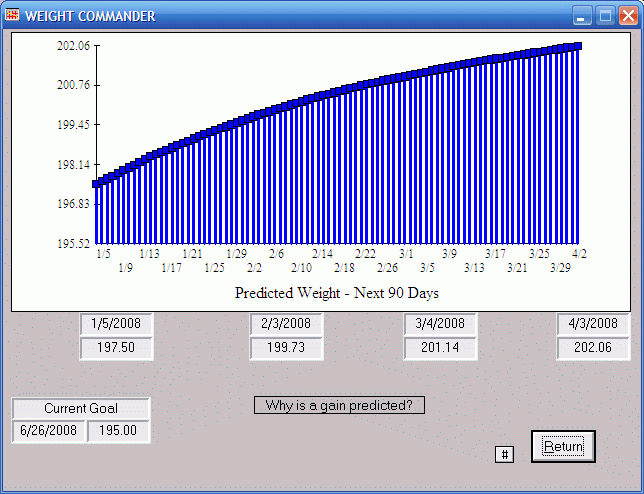Minimize the Weight Commander window

(582, 15)
